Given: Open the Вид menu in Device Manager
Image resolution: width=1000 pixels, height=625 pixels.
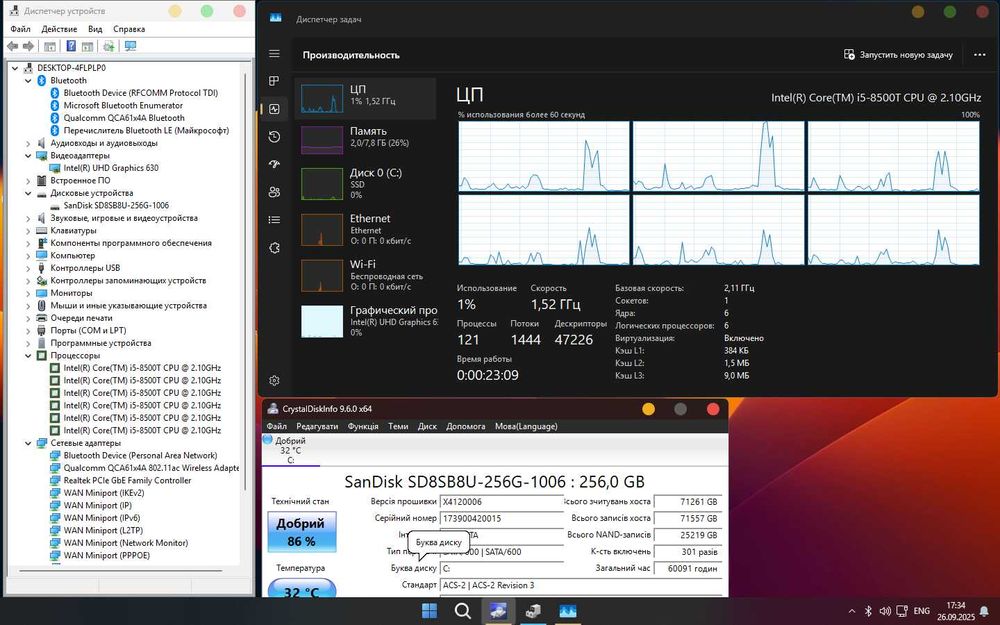Looking at the screenshot, I should pos(95,29).
